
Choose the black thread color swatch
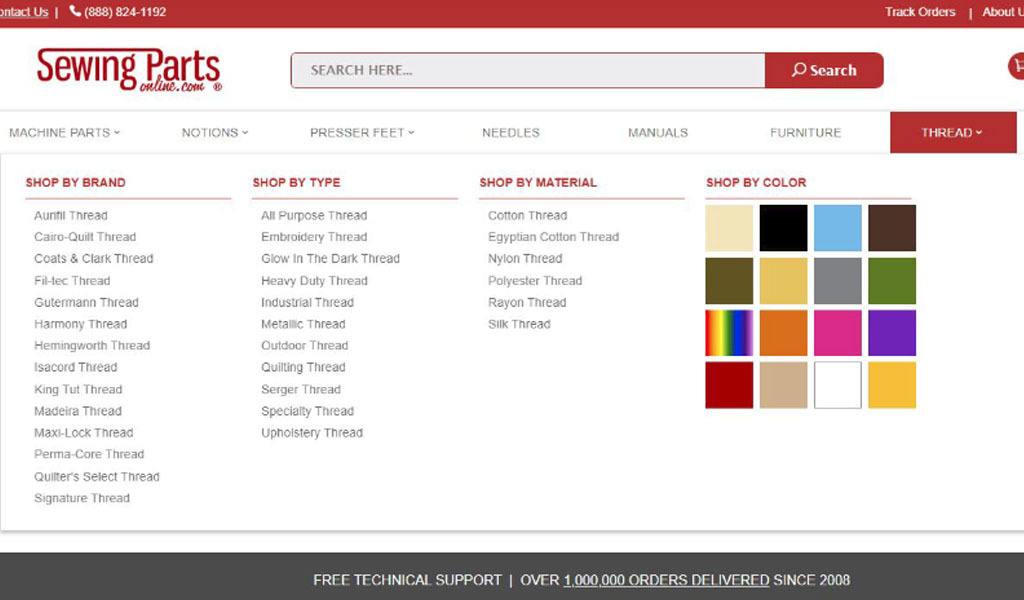783,228
